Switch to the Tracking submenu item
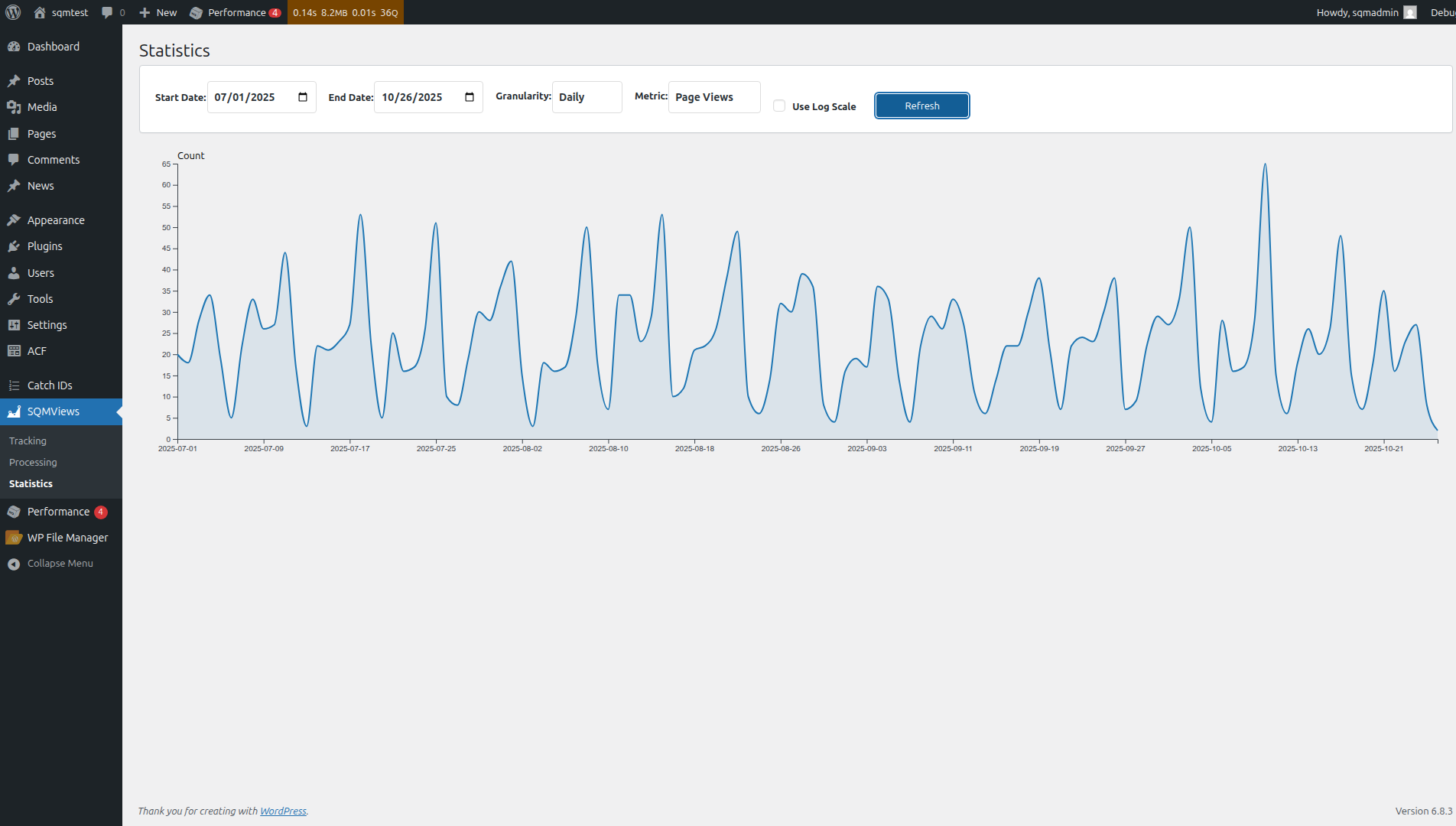Viewport: 1456px width, 826px height. coord(28,441)
